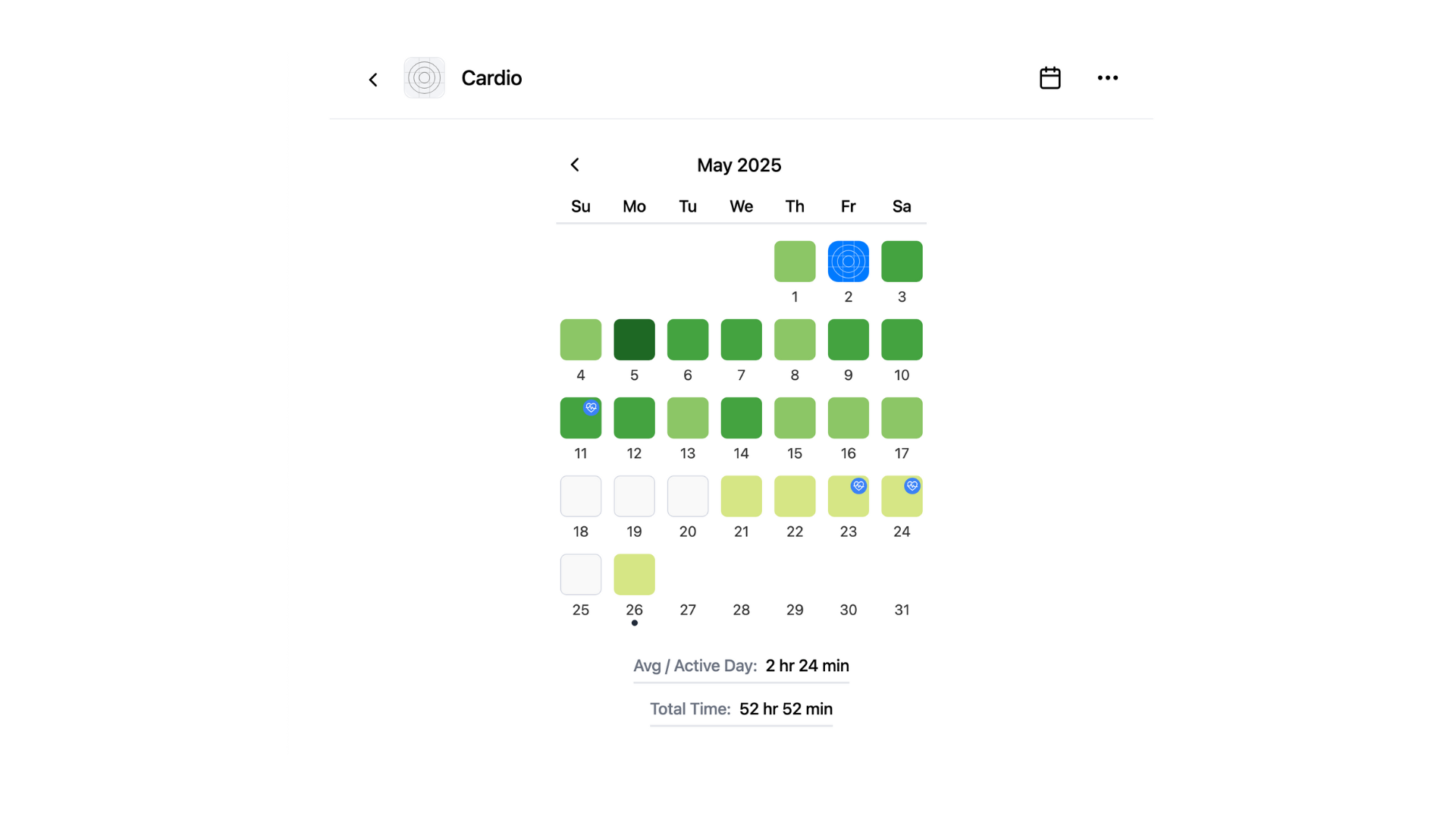Viewport: 1456px width, 819px height.
Task: Open the calendar view icon
Action: [x=1050, y=78]
